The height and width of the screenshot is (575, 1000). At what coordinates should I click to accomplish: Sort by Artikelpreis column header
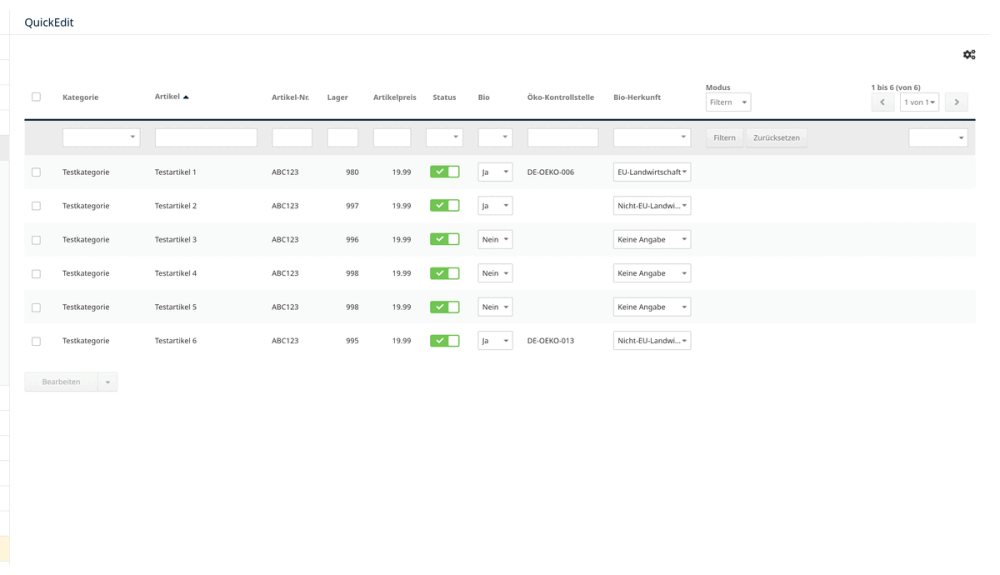pos(395,98)
